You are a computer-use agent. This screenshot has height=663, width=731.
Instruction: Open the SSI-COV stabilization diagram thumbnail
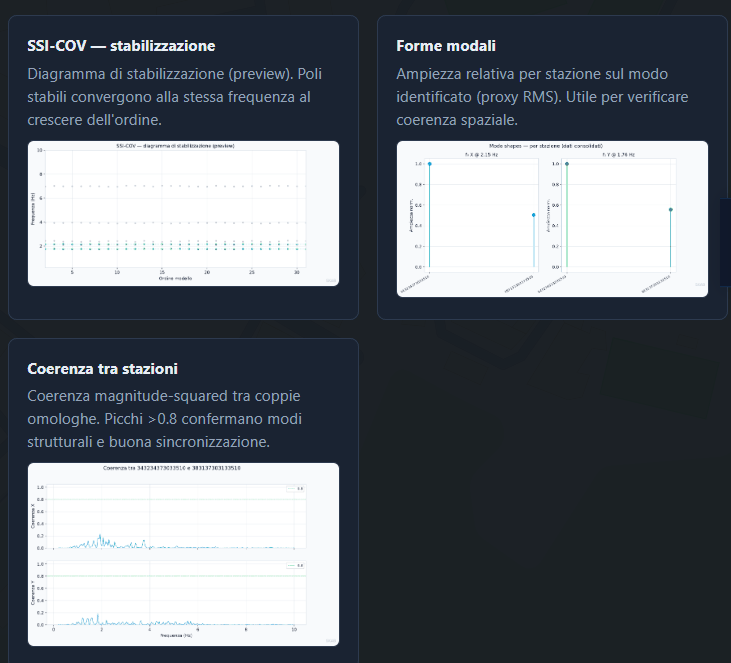click(x=183, y=214)
